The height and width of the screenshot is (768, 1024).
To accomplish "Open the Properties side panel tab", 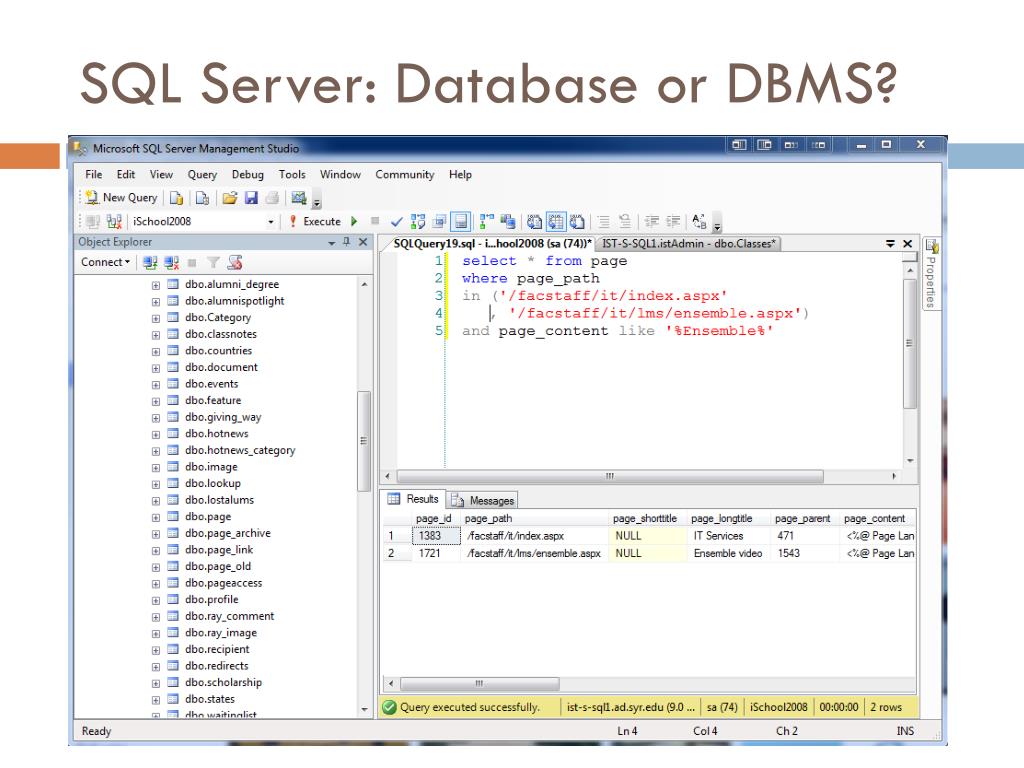I will pyautogui.click(x=931, y=273).
